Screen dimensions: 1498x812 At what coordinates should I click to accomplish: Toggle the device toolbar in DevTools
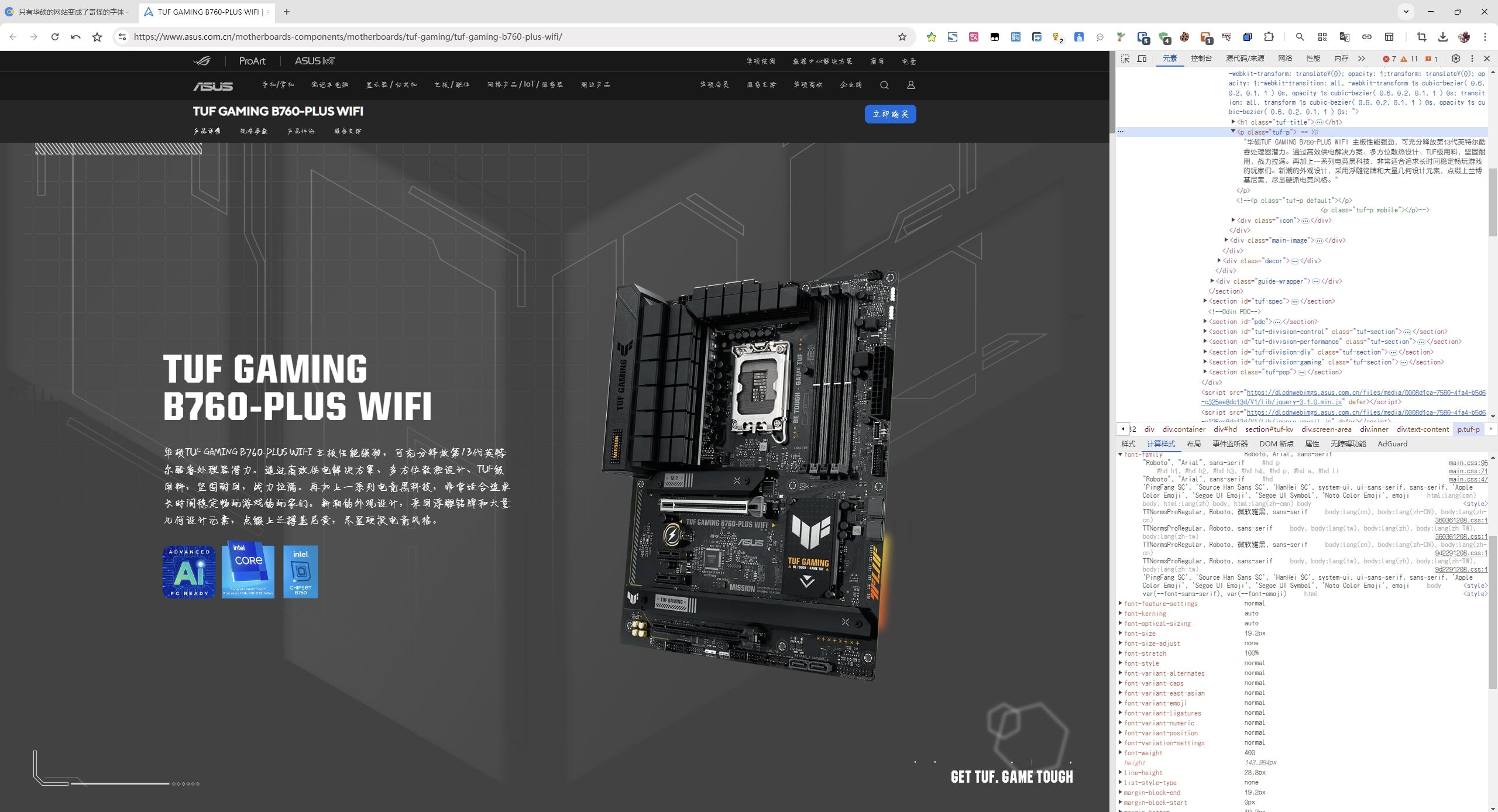(1142, 59)
